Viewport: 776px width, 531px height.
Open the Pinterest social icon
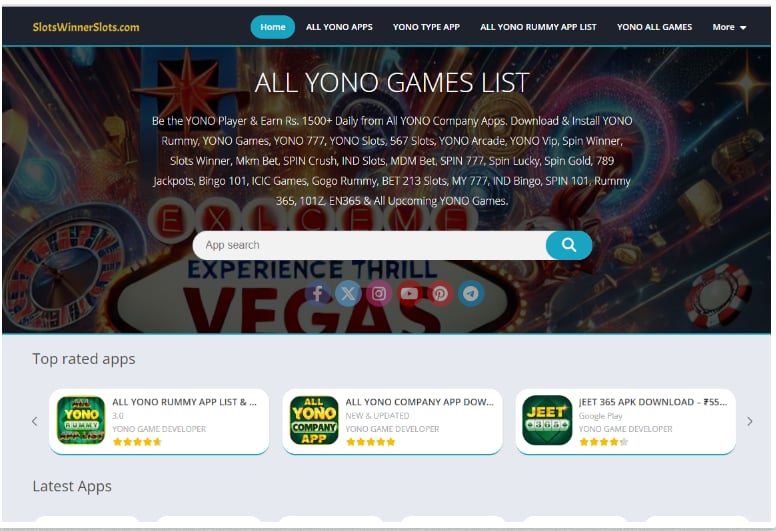tap(440, 293)
